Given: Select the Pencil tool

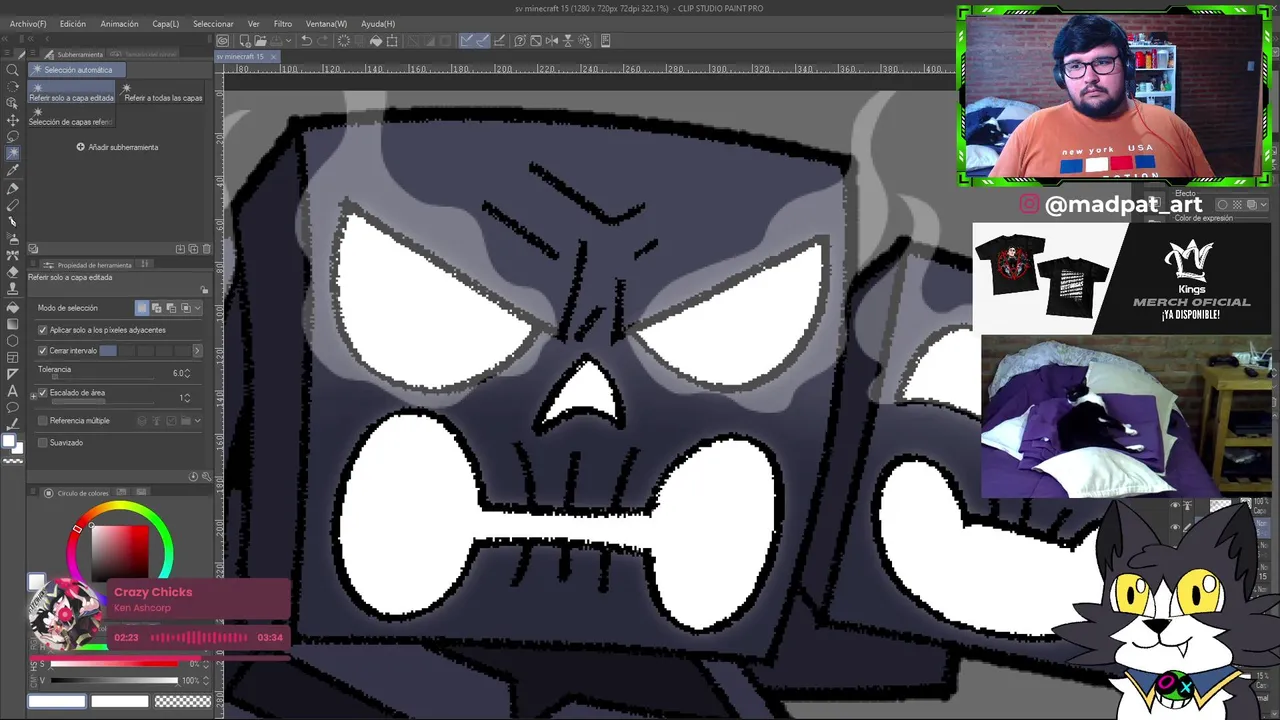Looking at the screenshot, I should click(13, 205).
